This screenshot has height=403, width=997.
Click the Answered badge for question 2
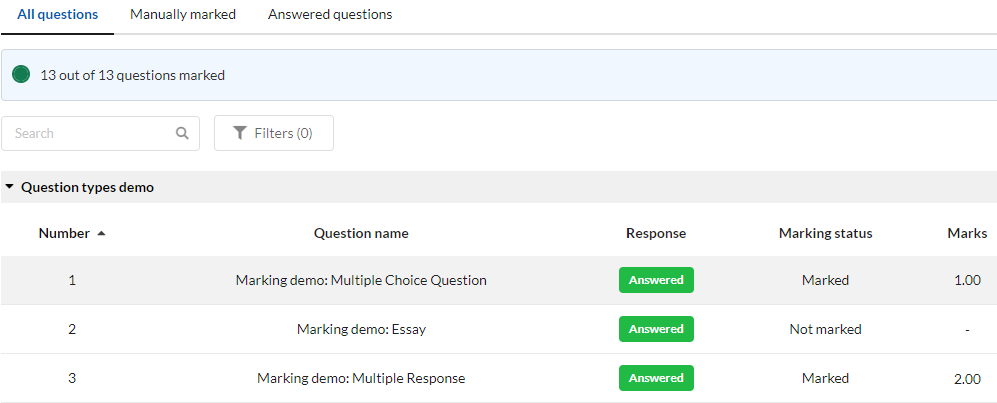656,329
